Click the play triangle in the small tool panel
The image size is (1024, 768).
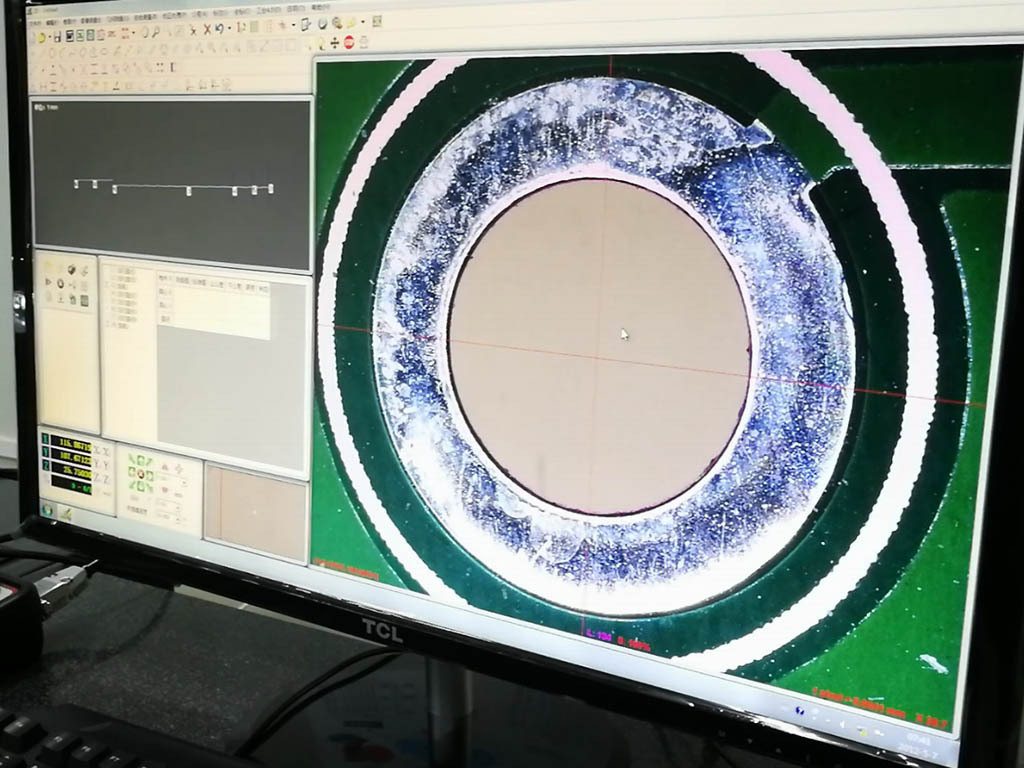[x=48, y=282]
